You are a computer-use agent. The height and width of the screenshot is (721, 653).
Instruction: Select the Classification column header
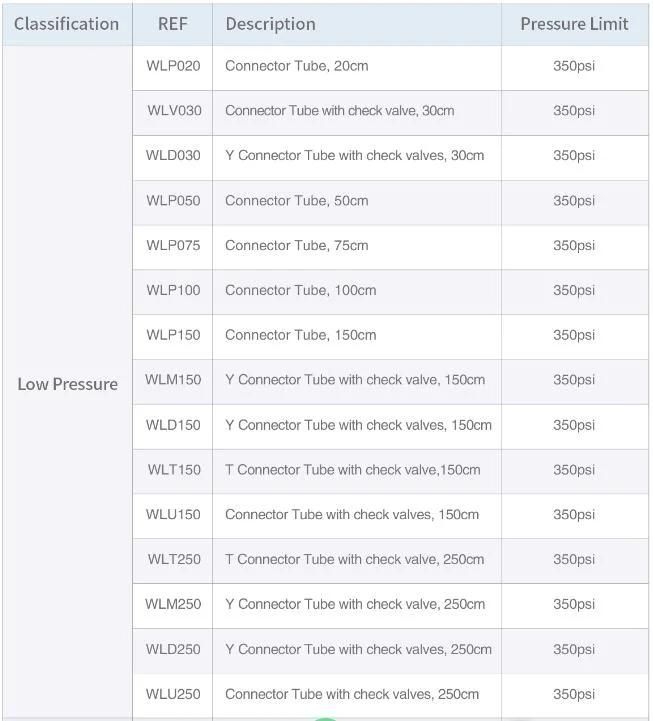click(67, 24)
